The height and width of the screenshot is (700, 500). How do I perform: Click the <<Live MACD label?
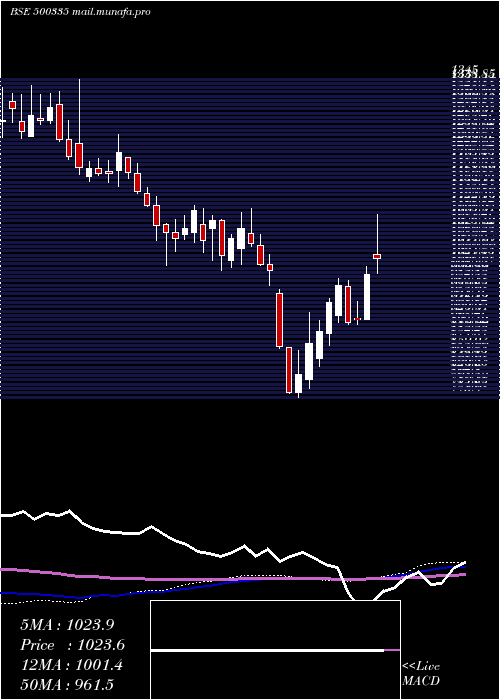click(421, 674)
